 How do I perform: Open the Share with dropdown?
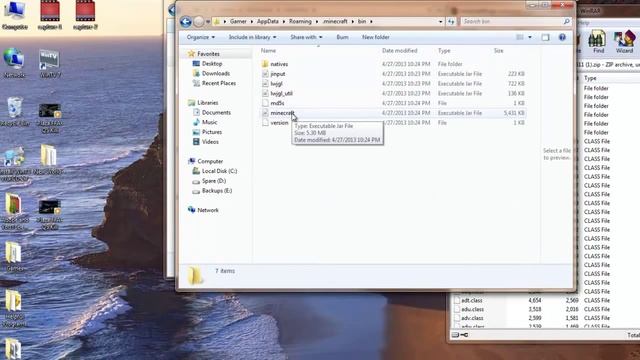tap(306, 37)
